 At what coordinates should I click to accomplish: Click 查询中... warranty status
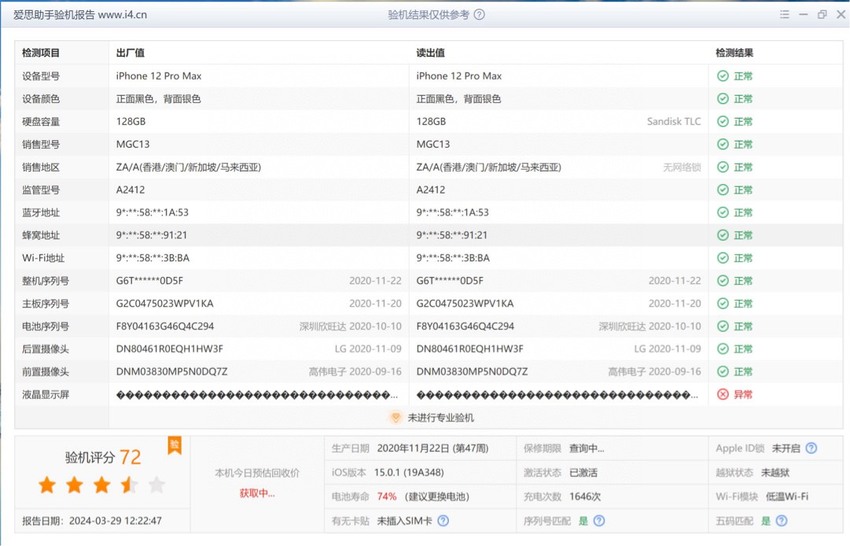[x=587, y=449]
